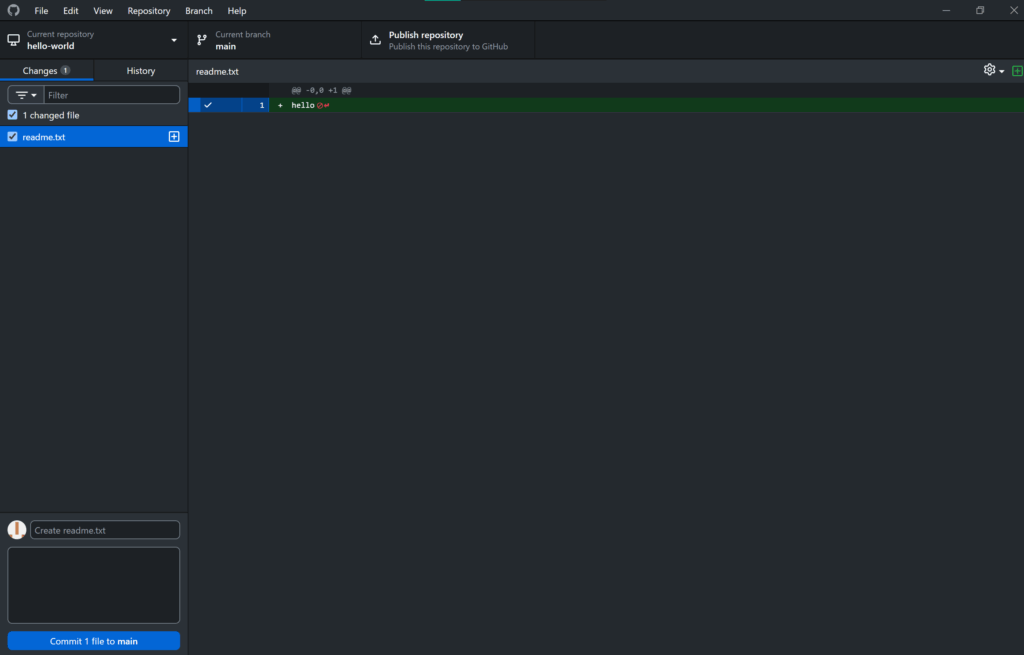Screen dimensions: 1024x655
Task: Click the branch icon beside Current branch
Action: [x=202, y=40]
